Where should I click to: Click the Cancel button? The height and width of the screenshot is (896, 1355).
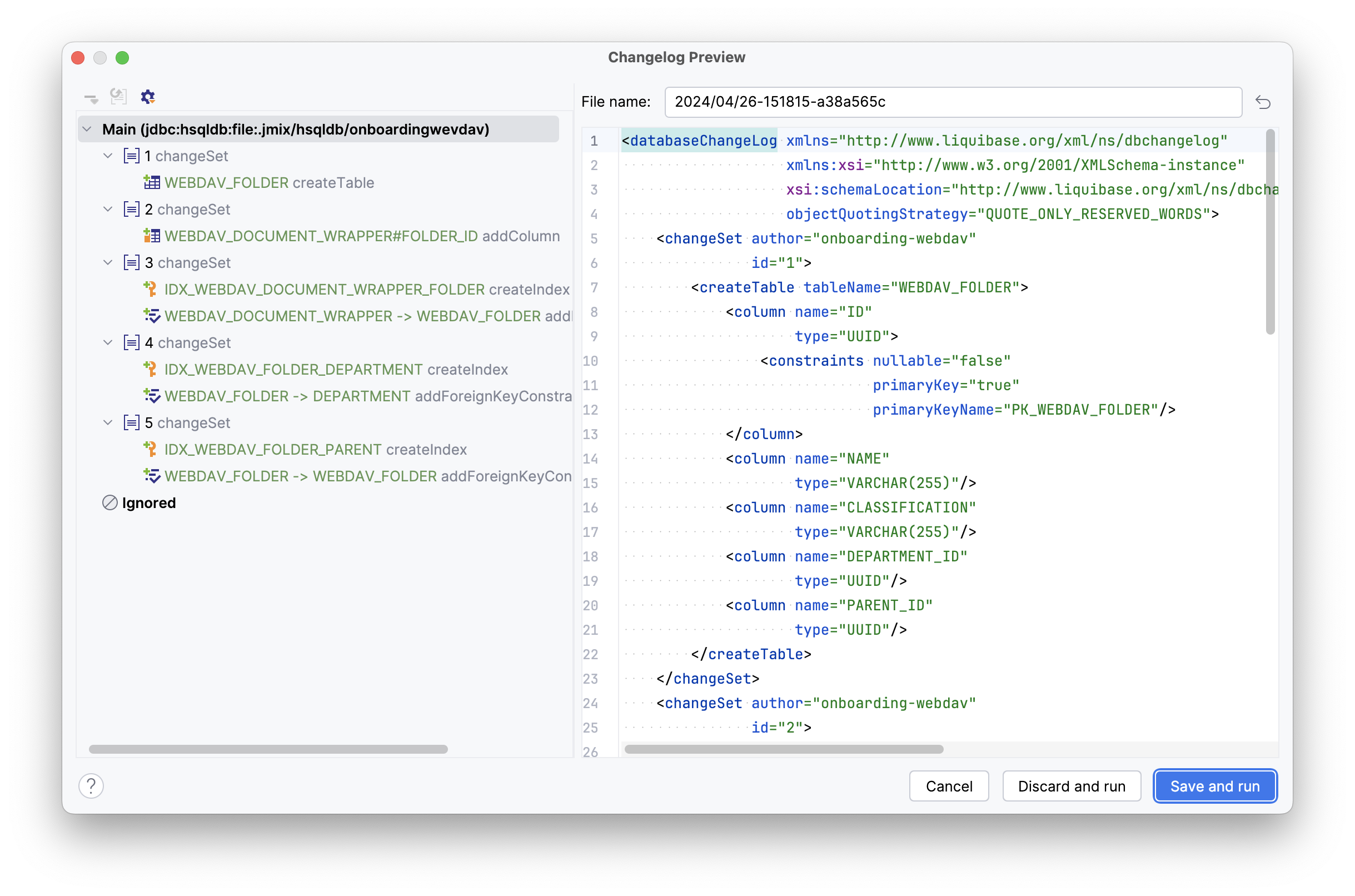tap(949, 786)
